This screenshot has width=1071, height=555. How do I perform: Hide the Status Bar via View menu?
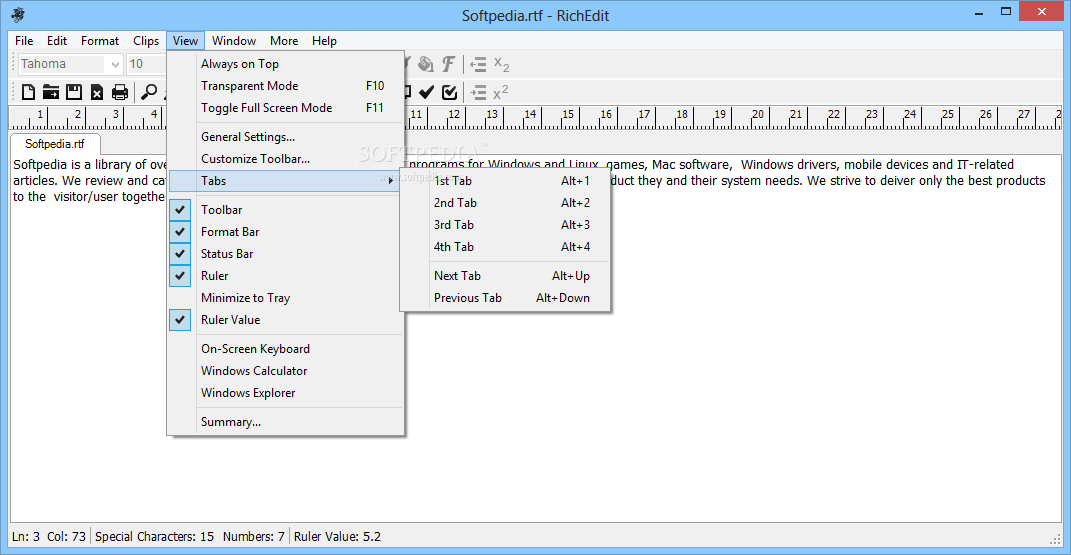[x=286, y=253]
